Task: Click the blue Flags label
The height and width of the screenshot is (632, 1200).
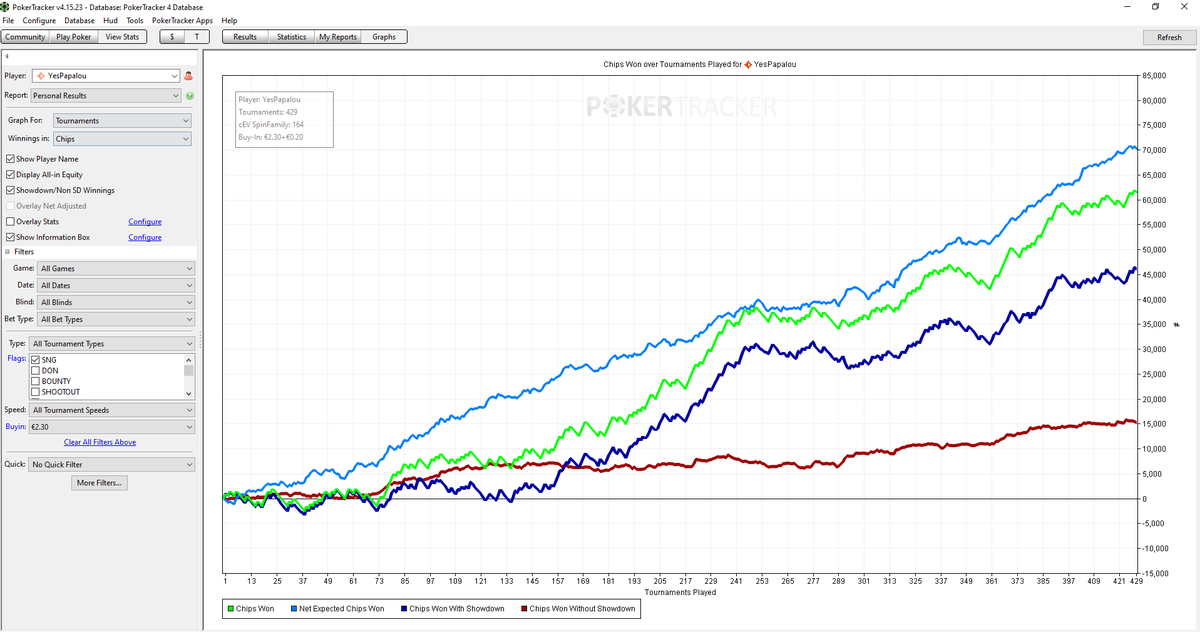Action: click(x=16, y=358)
